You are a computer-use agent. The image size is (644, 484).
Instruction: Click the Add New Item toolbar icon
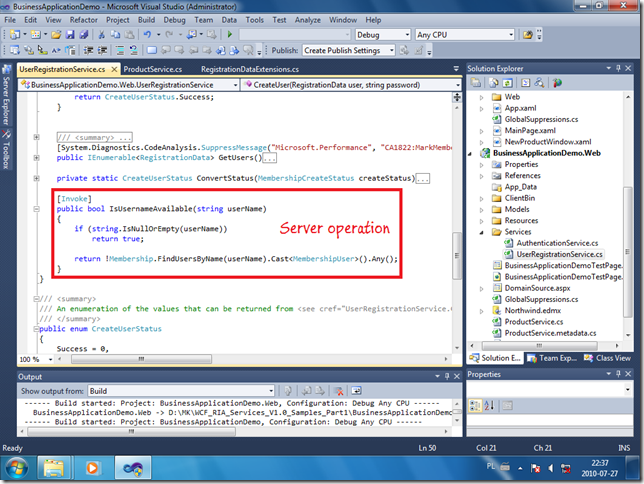[x=36, y=35]
